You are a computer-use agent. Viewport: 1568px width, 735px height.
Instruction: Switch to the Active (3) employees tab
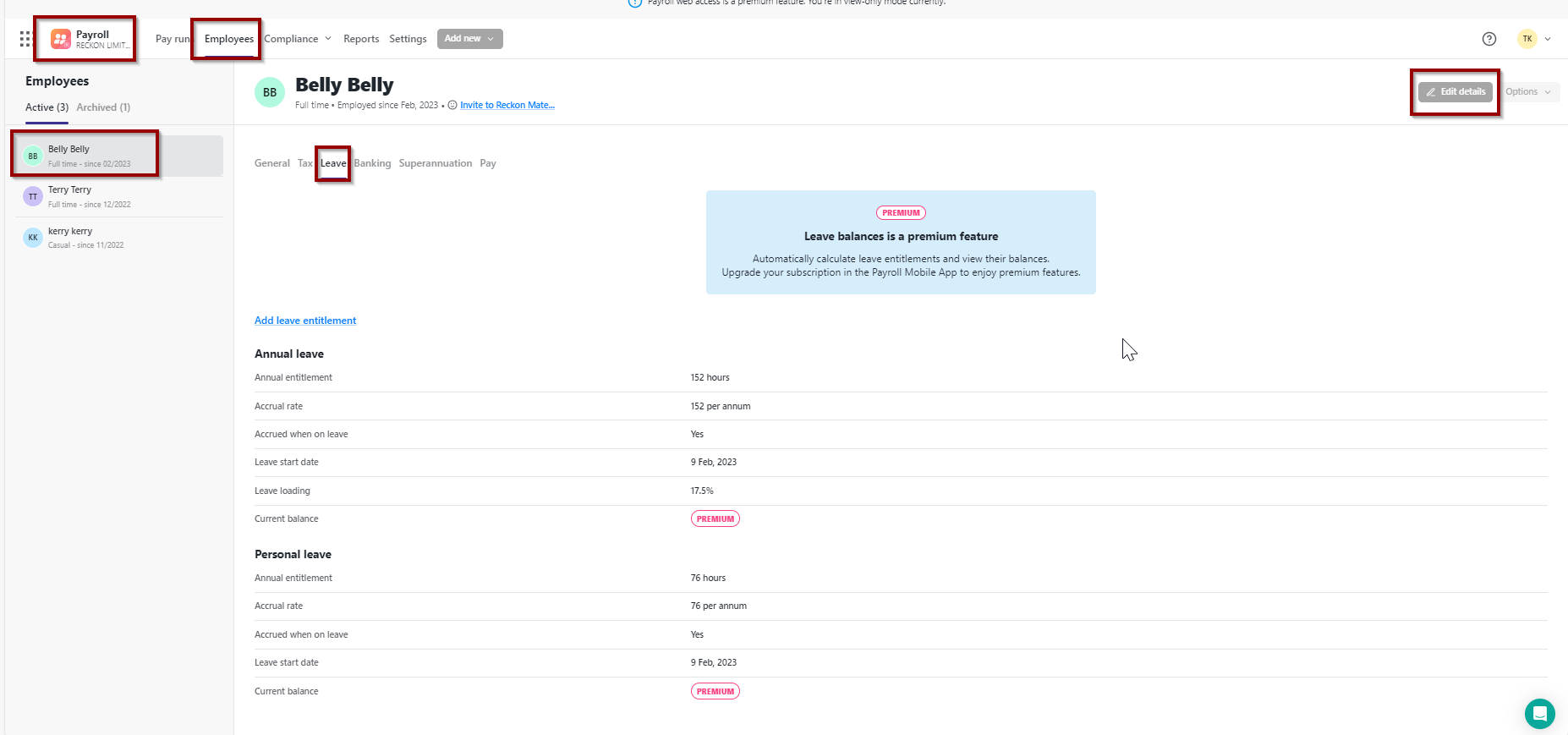pos(47,107)
